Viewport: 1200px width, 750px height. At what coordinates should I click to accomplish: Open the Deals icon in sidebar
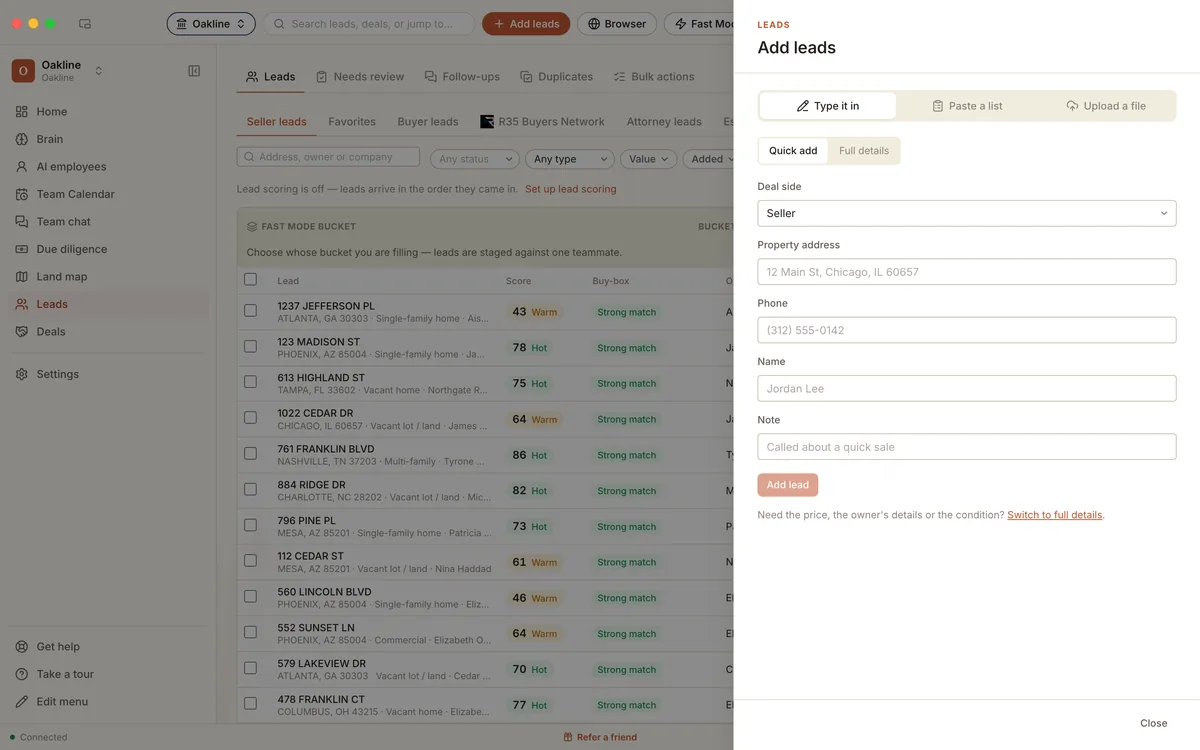(x=22, y=332)
